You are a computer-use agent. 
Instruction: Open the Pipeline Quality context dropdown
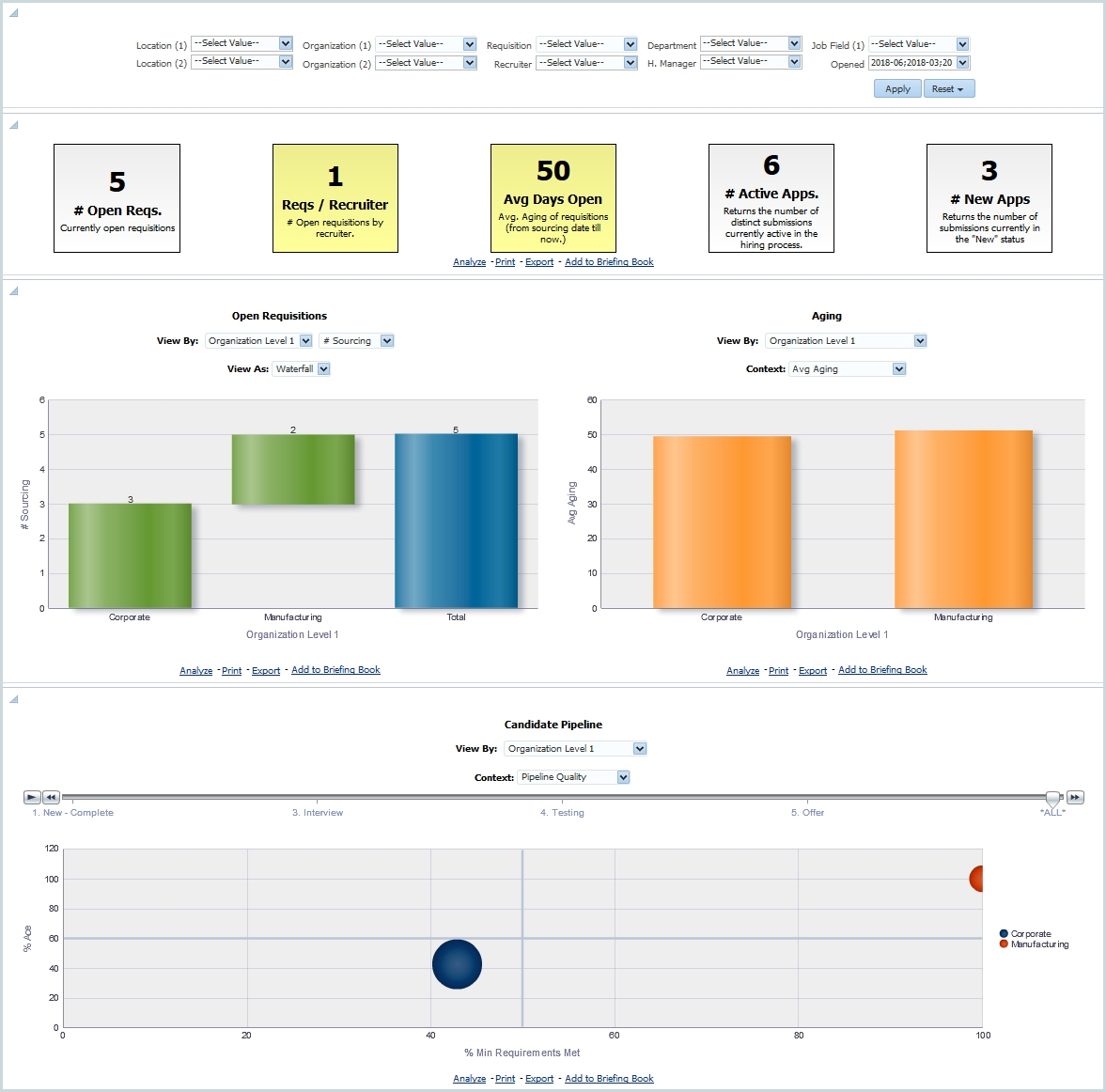[621, 776]
